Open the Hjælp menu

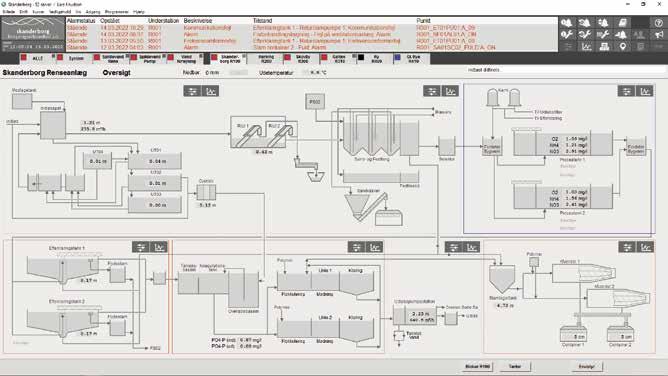coord(139,12)
